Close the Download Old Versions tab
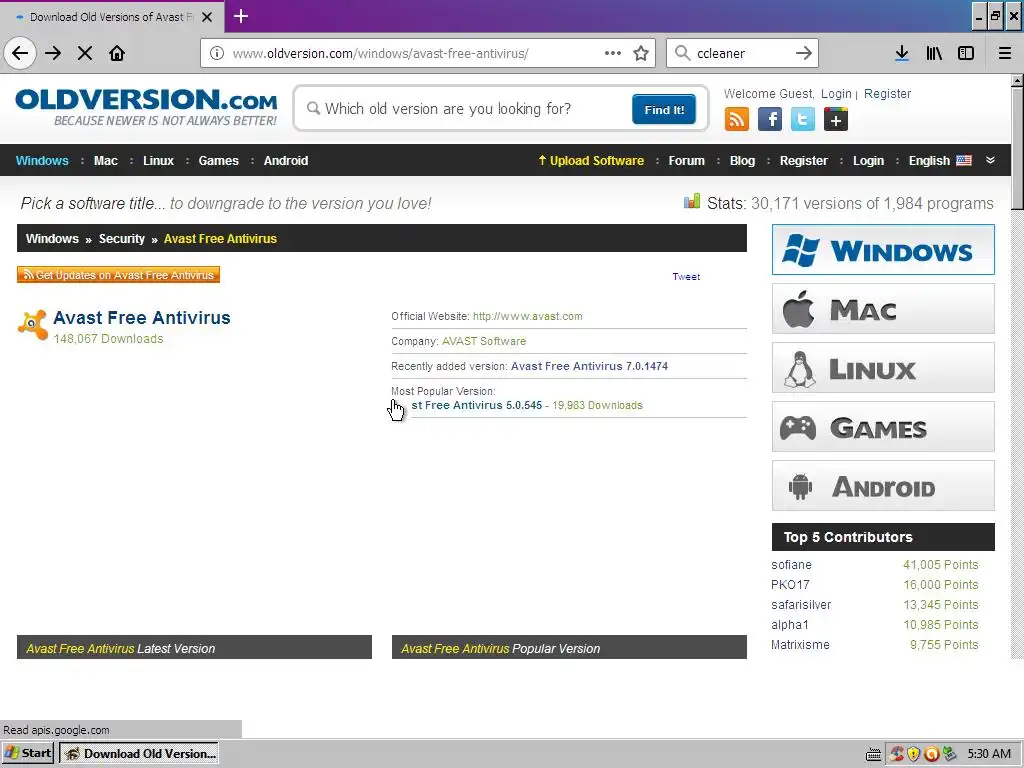 207,17
